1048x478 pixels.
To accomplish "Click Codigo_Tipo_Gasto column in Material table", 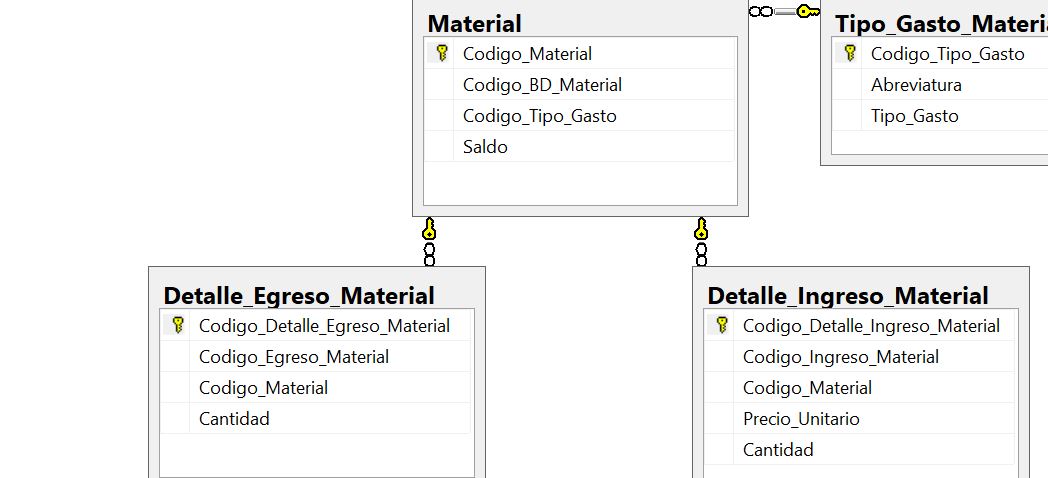I will click(x=580, y=116).
